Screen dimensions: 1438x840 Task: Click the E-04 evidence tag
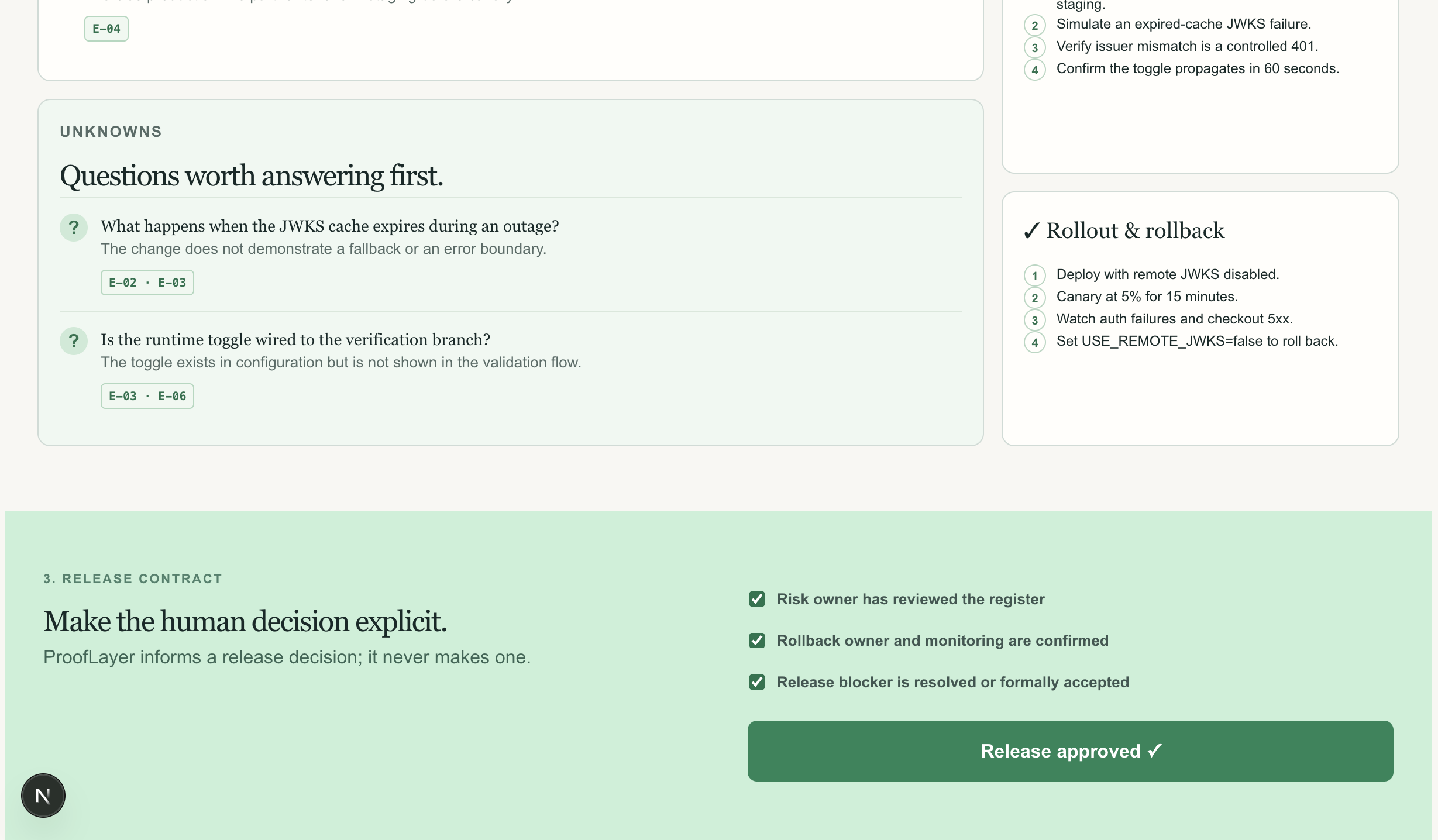pos(106,29)
